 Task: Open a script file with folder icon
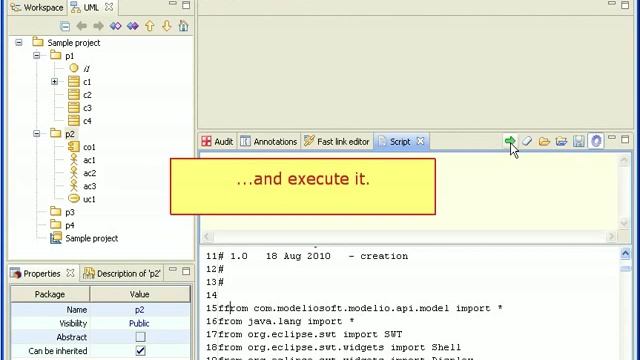pos(544,142)
